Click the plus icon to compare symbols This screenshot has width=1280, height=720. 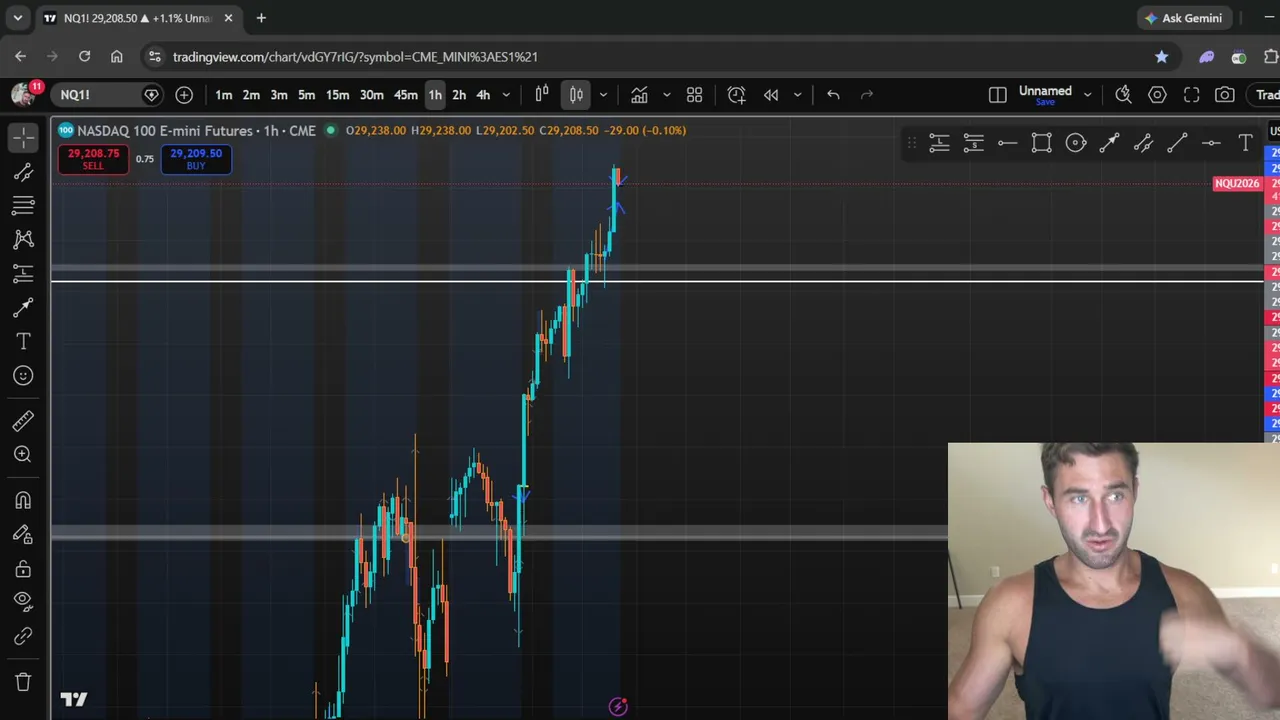tap(184, 95)
